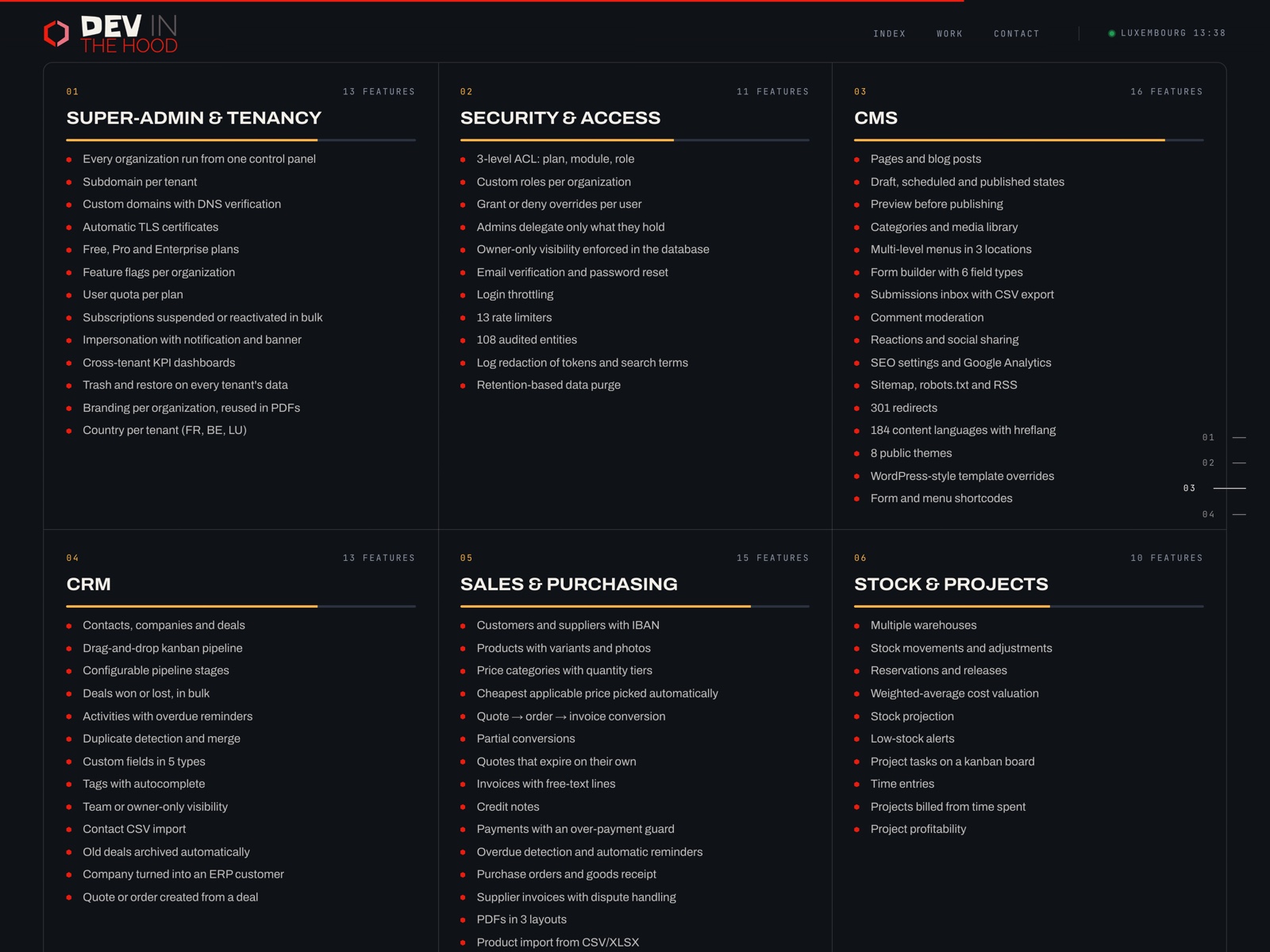Select 'Login throttling' item
The height and width of the screenshot is (952, 1270).
515,294
